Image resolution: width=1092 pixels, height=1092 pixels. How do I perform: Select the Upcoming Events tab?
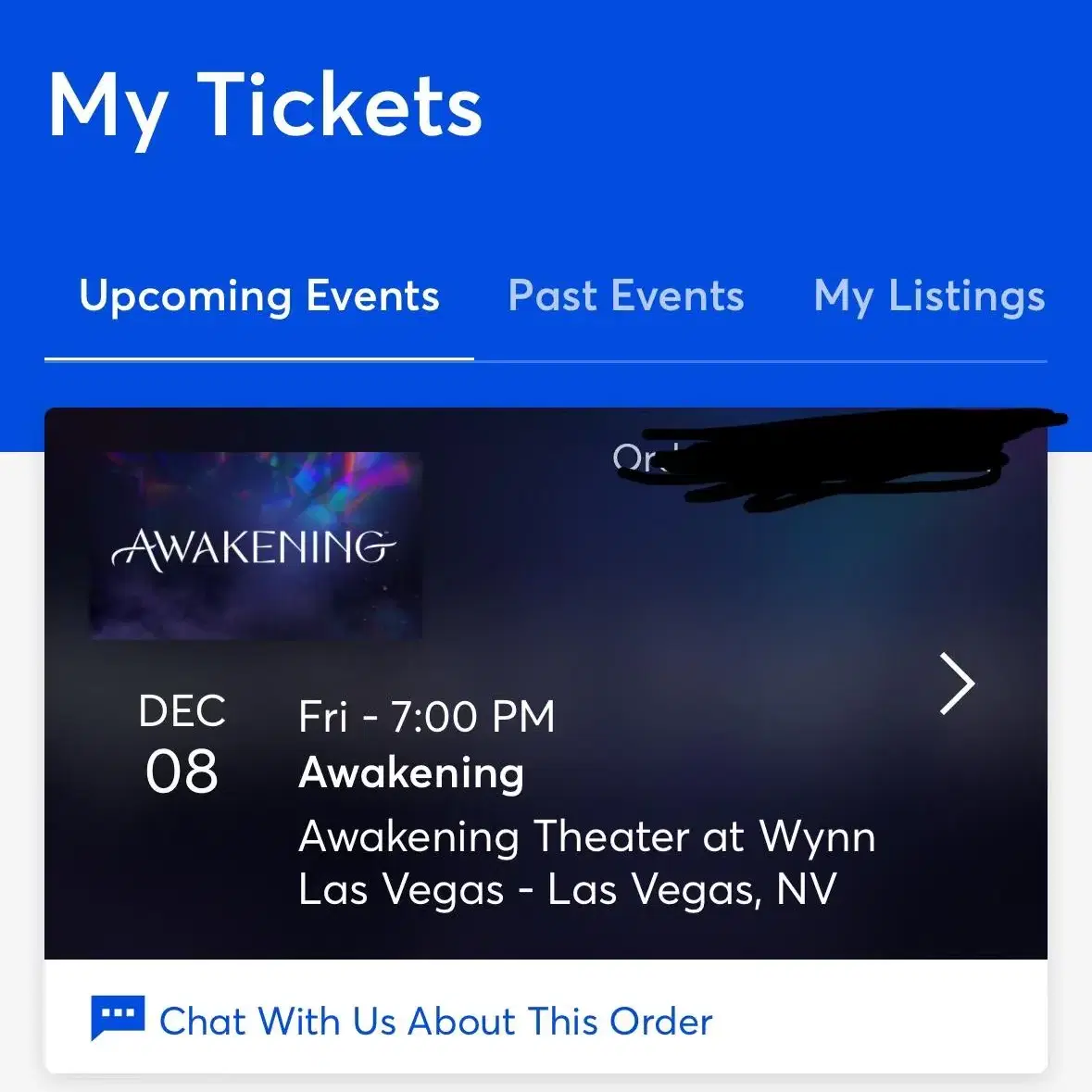click(x=259, y=297)
